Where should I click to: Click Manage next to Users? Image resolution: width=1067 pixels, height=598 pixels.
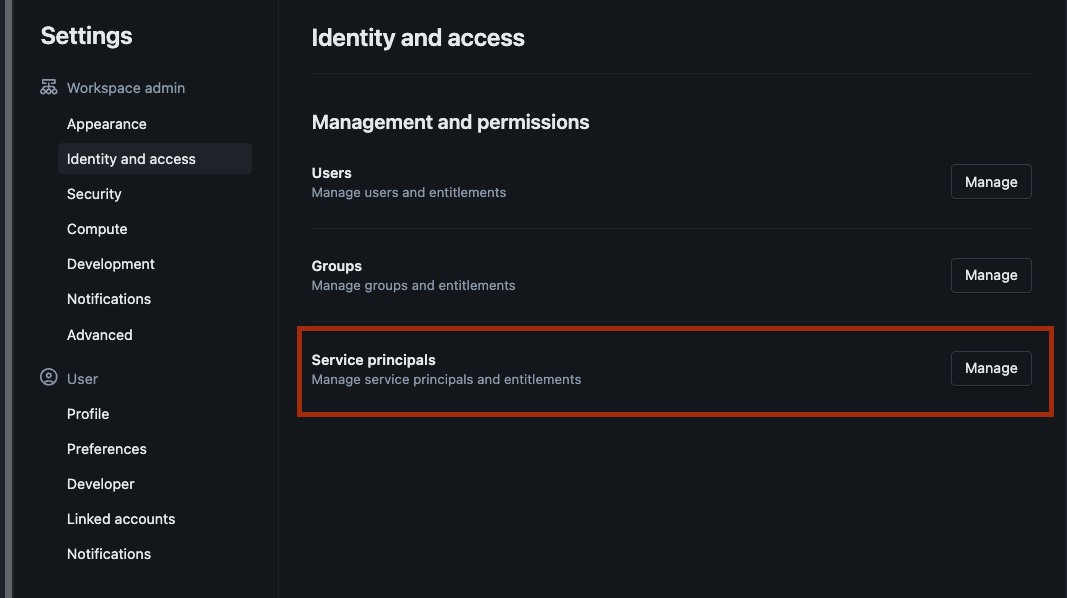[x=991, y=181]
